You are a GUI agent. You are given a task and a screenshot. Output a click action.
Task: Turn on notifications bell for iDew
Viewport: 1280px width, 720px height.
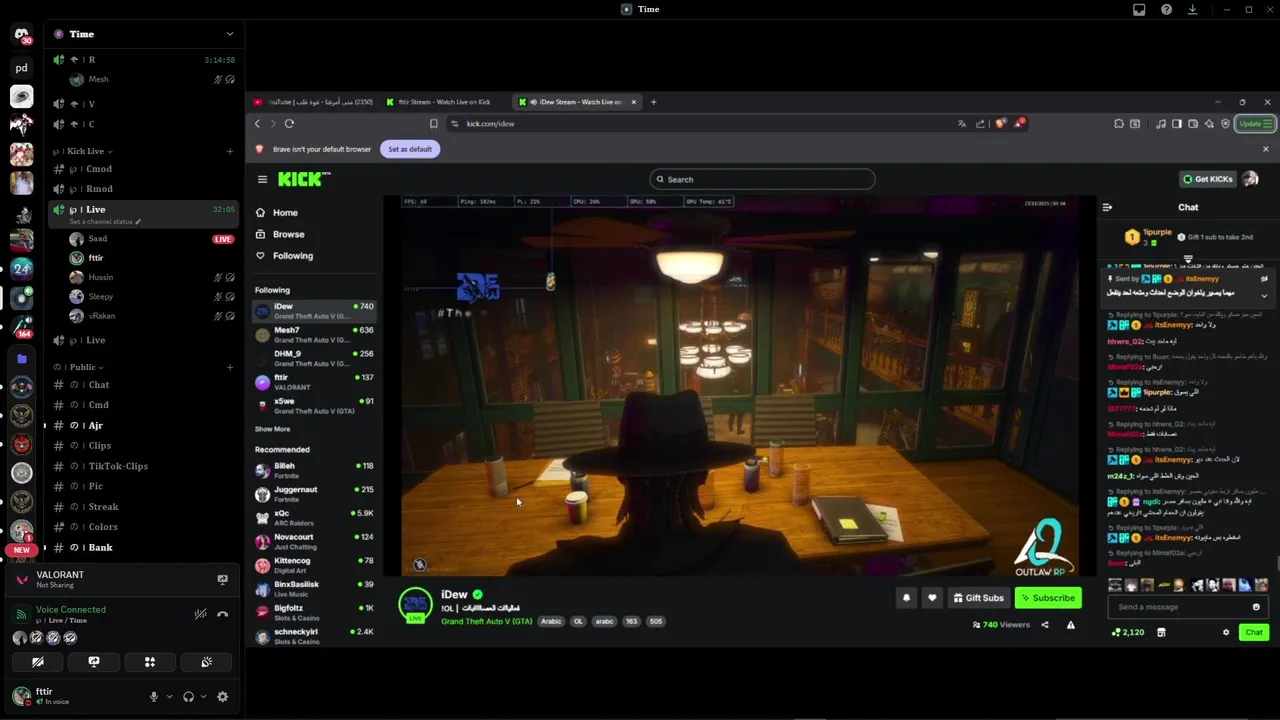coord(906,598)
